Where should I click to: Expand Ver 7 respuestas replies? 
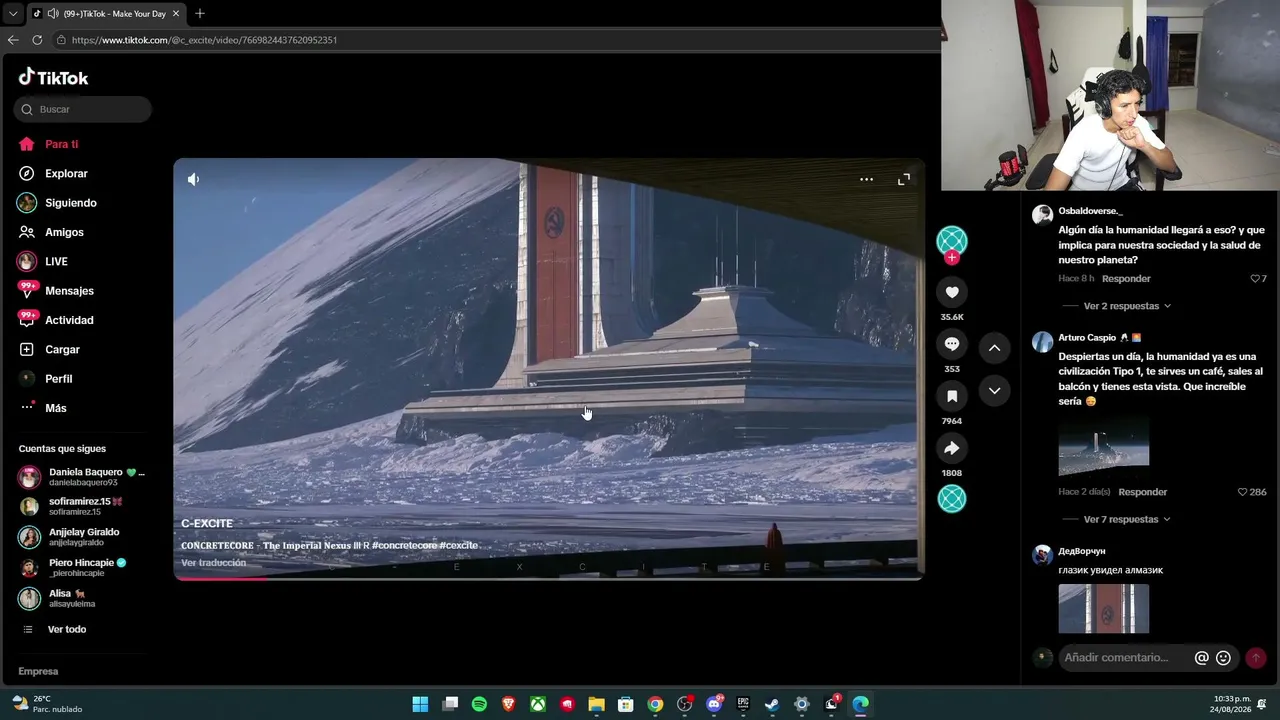1121,519
